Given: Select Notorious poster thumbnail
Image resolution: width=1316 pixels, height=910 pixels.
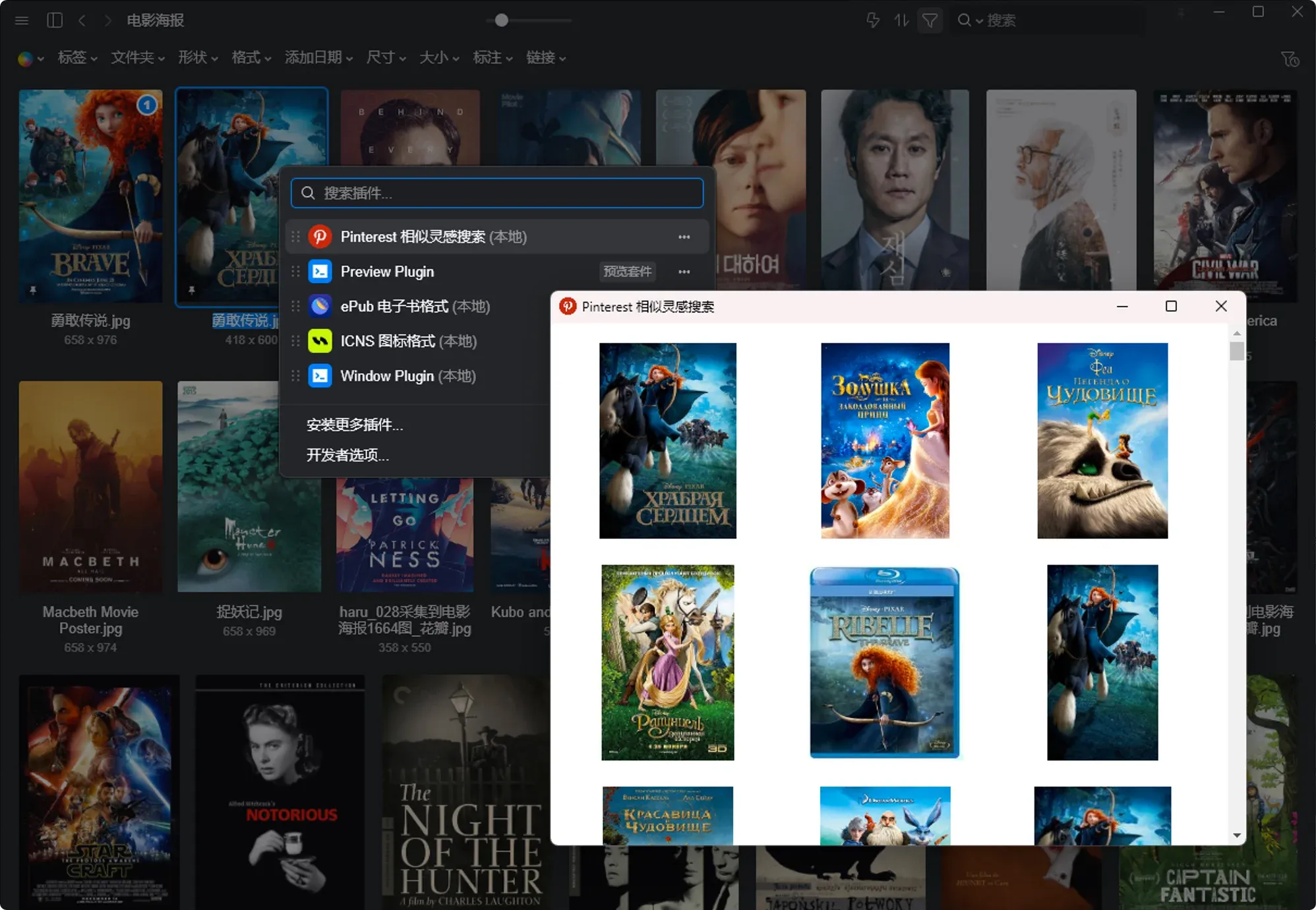Looking at the screenshot, I should point(280,792).
